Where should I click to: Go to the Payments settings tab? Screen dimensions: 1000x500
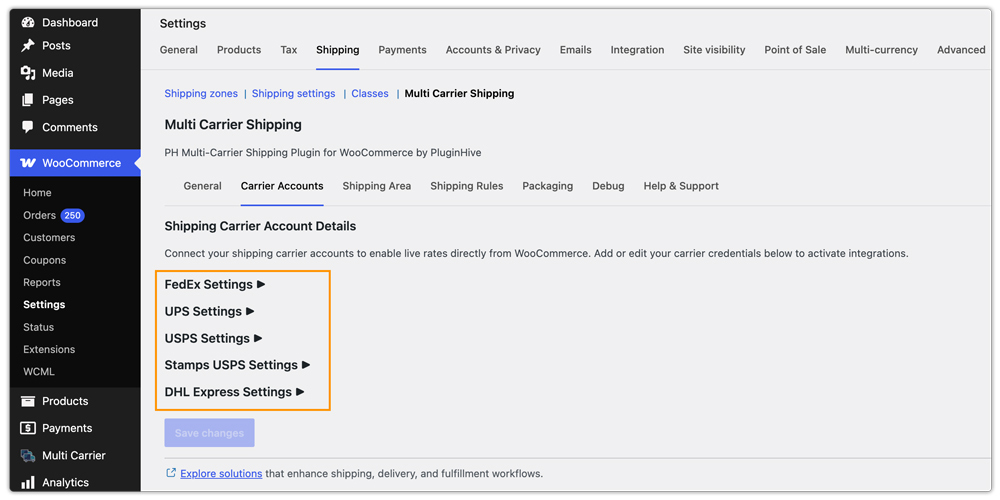coord(402,50)
